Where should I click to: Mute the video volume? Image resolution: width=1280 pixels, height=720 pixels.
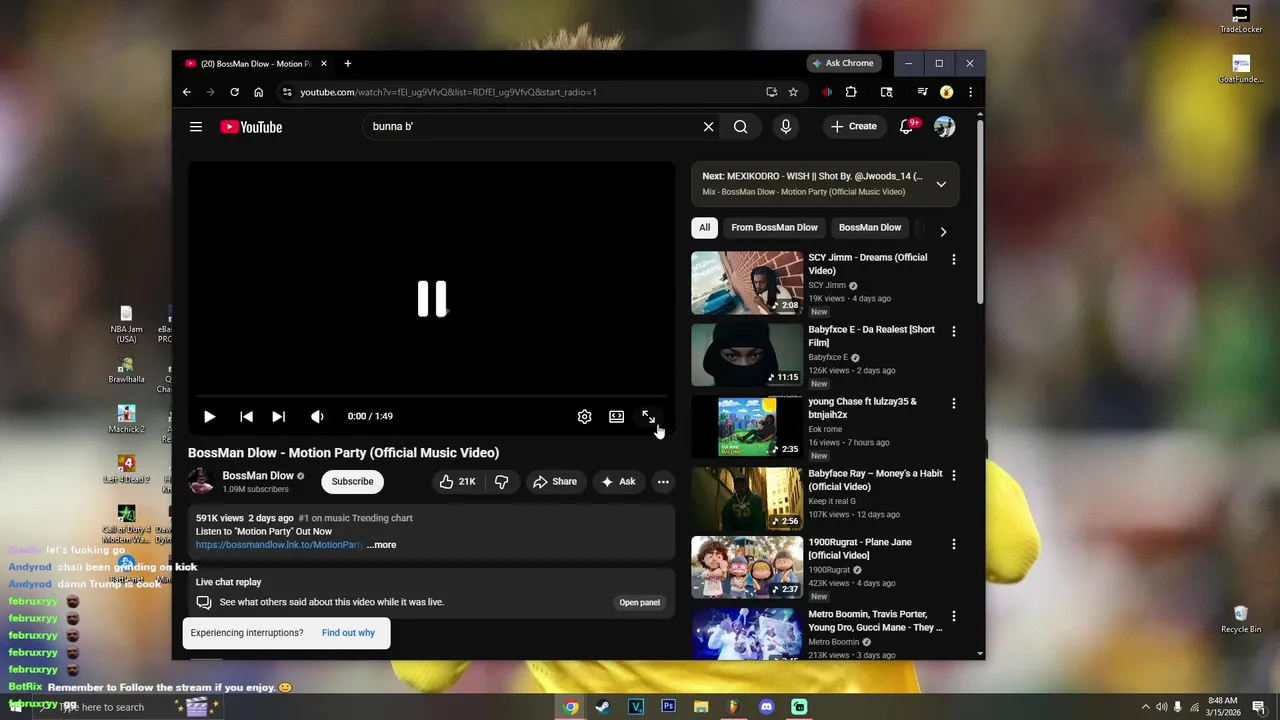317,416
